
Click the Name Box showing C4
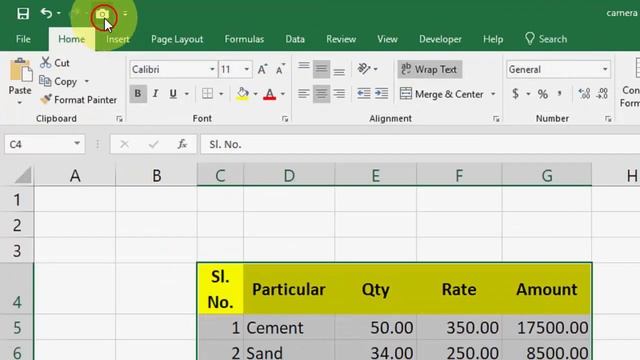coord(44,144)
